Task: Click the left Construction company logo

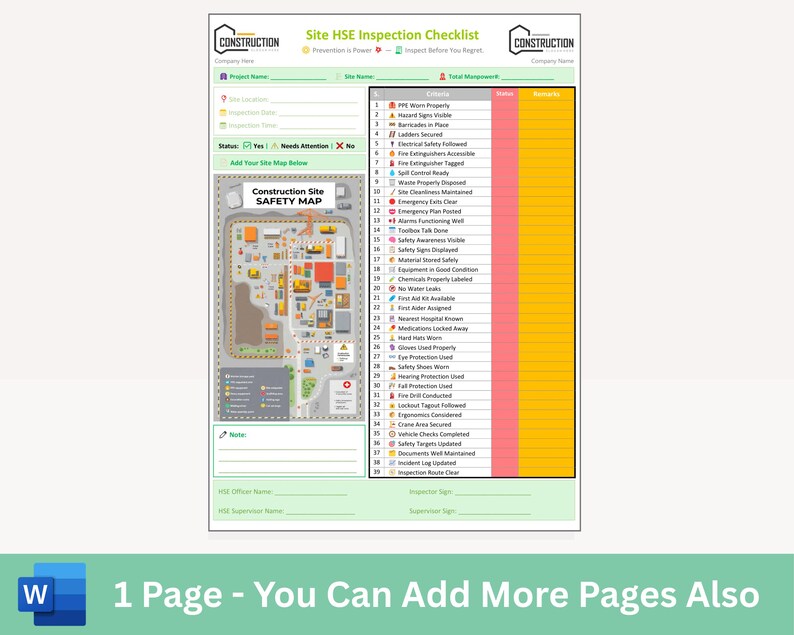Action: coord(247,40)
